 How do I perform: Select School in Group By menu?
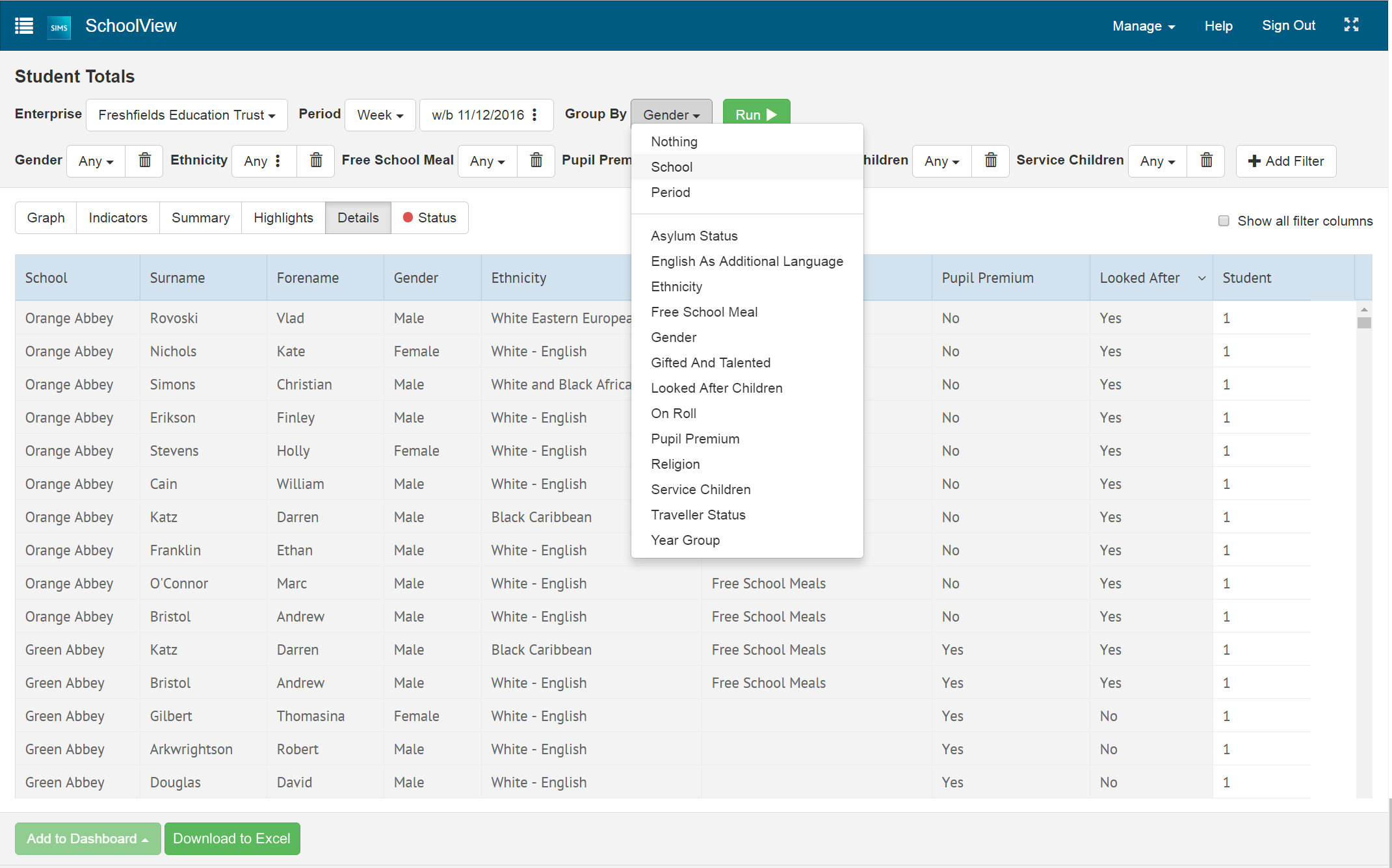(x=747, y=167)
